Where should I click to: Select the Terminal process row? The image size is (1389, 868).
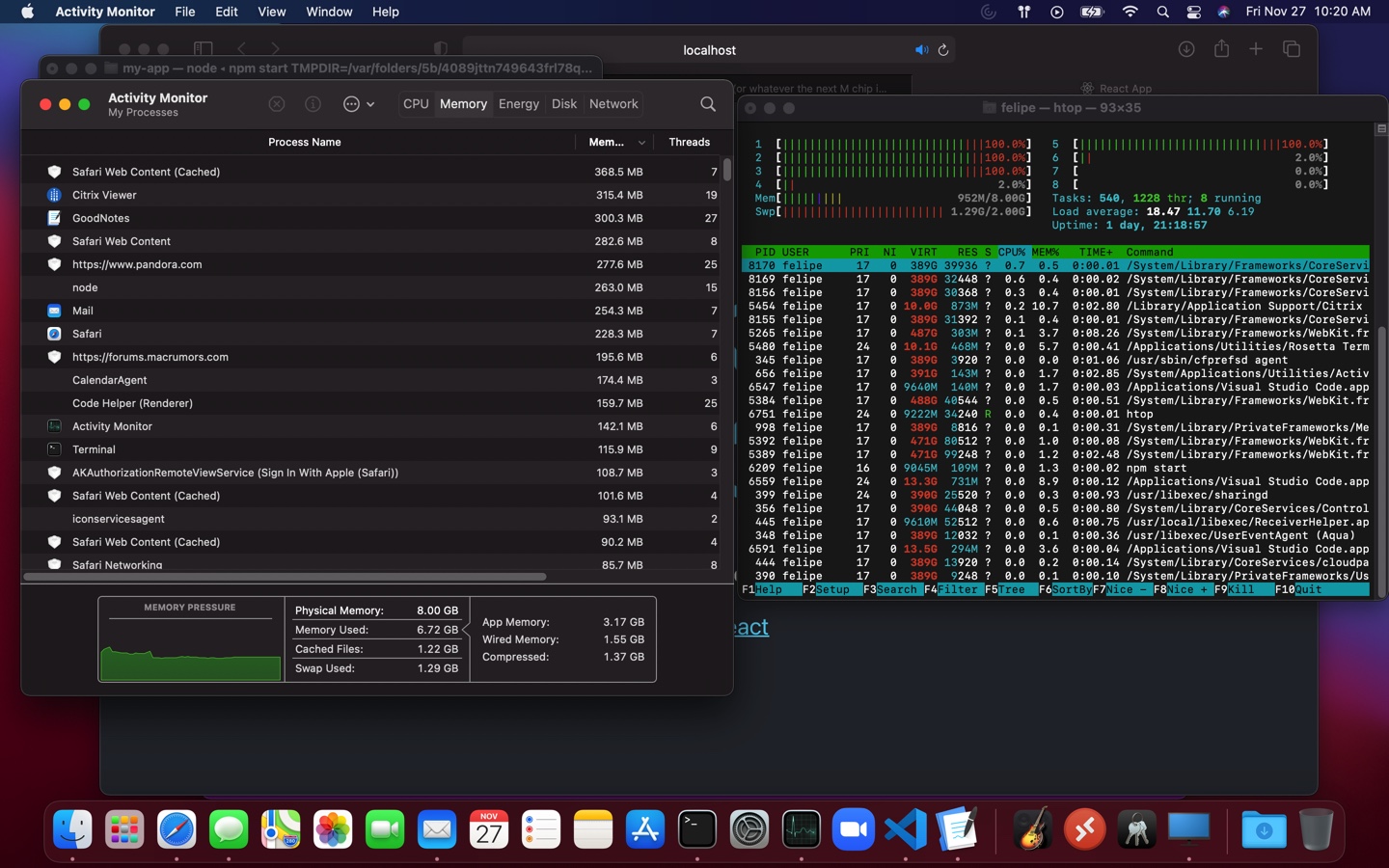pos(371,449)
